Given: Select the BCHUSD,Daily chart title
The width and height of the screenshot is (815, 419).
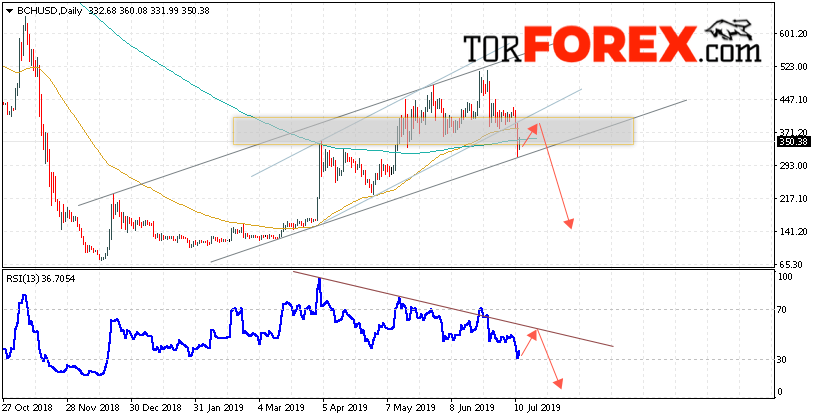Looking at the screenshot, I should 49,10.
